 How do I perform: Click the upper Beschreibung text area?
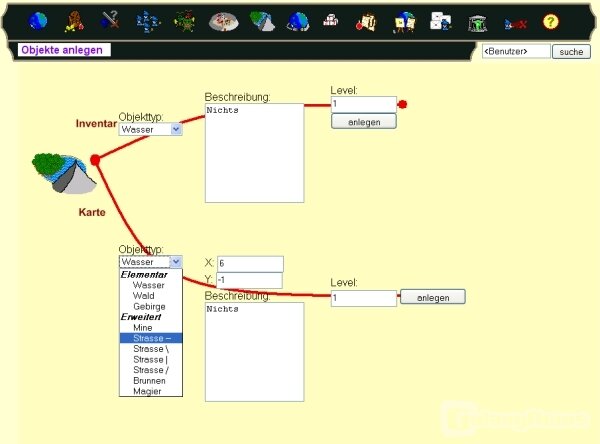coord(254,153)
